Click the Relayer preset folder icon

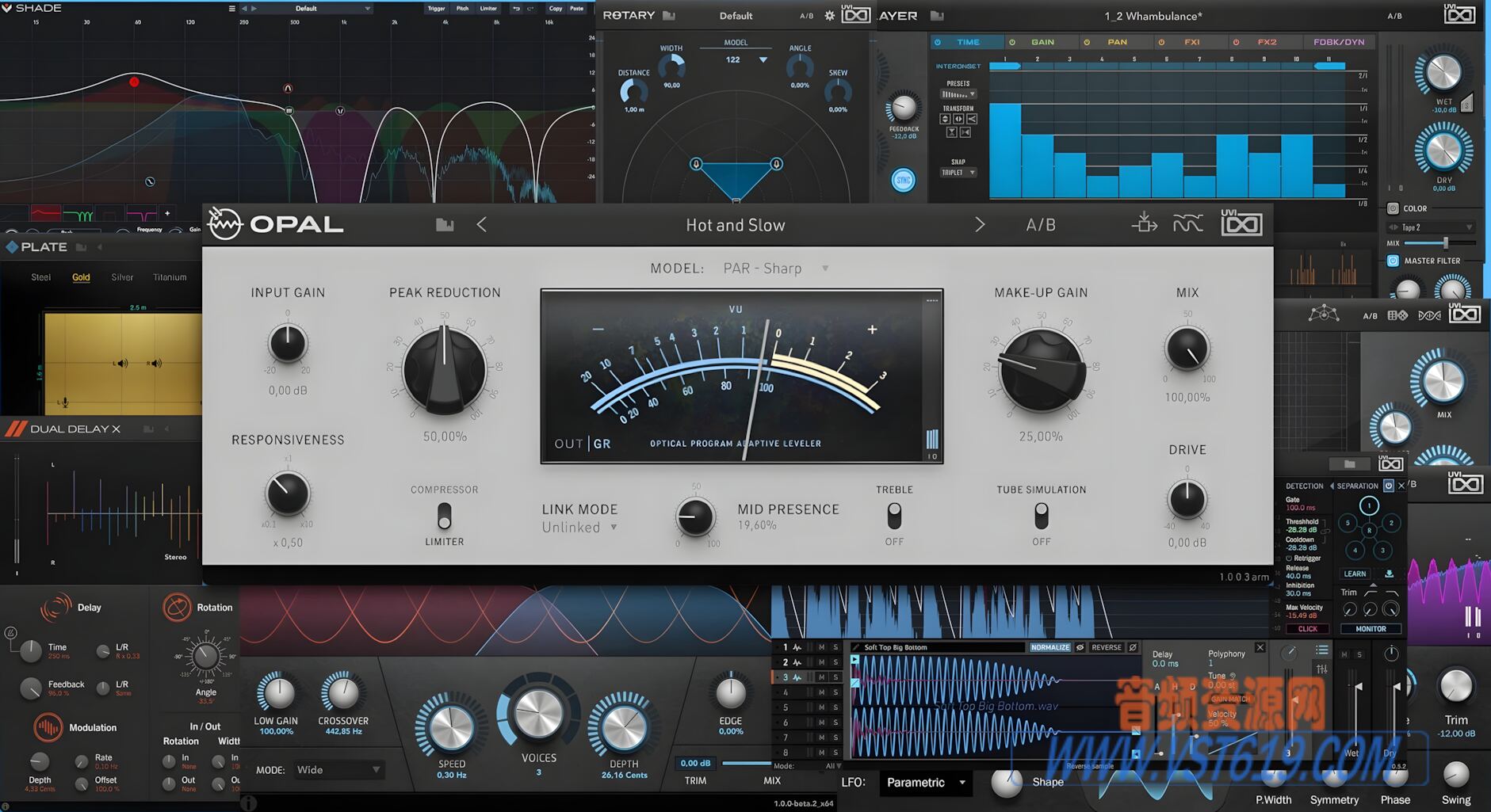click(x=936, y=15)
